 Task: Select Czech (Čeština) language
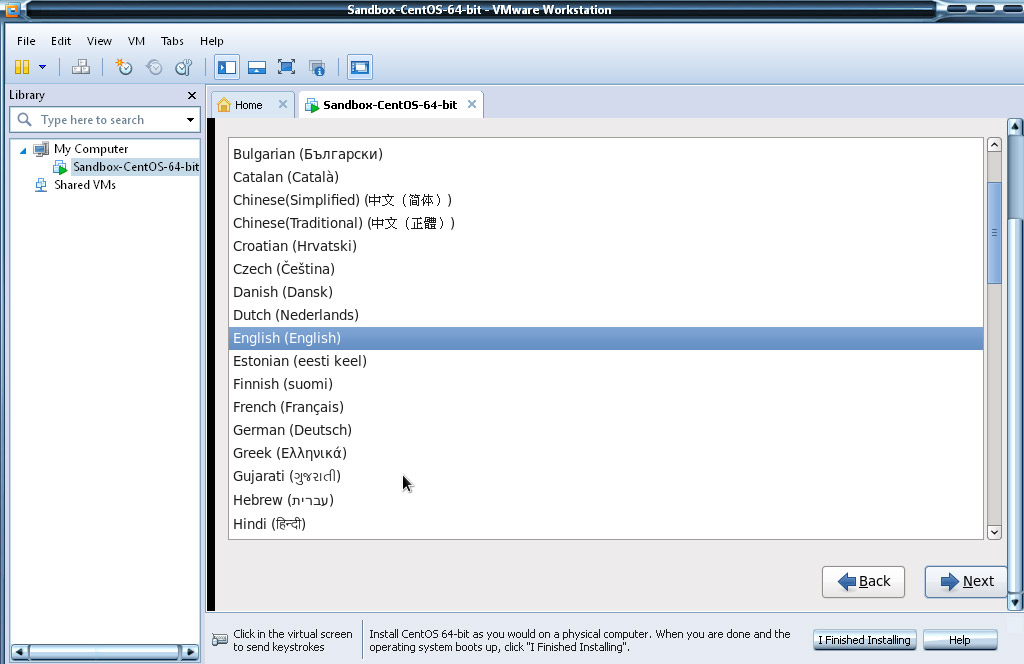click(605, 269)
